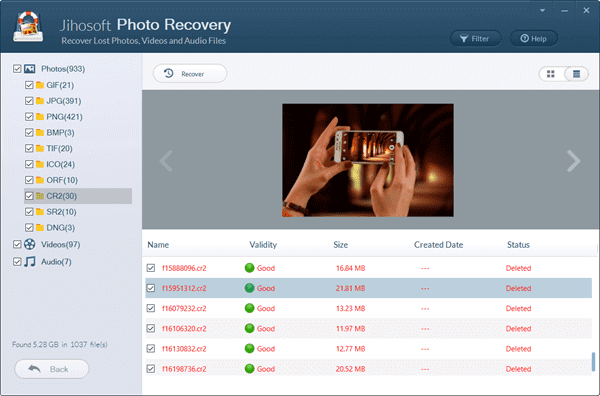The height and width of the screenshot is (396, 600).
Task: Sort by Created Date column header
Action: [x=439, y=244]
